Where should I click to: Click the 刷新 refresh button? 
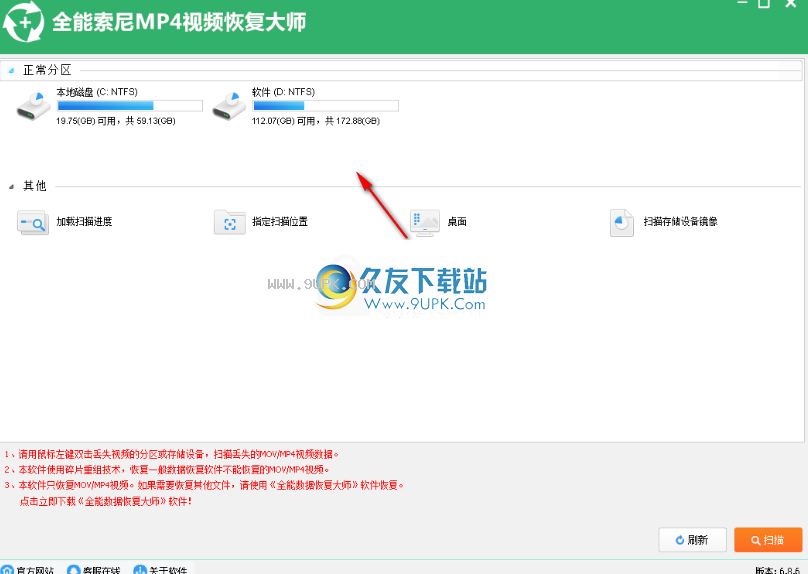coord(692,539)
